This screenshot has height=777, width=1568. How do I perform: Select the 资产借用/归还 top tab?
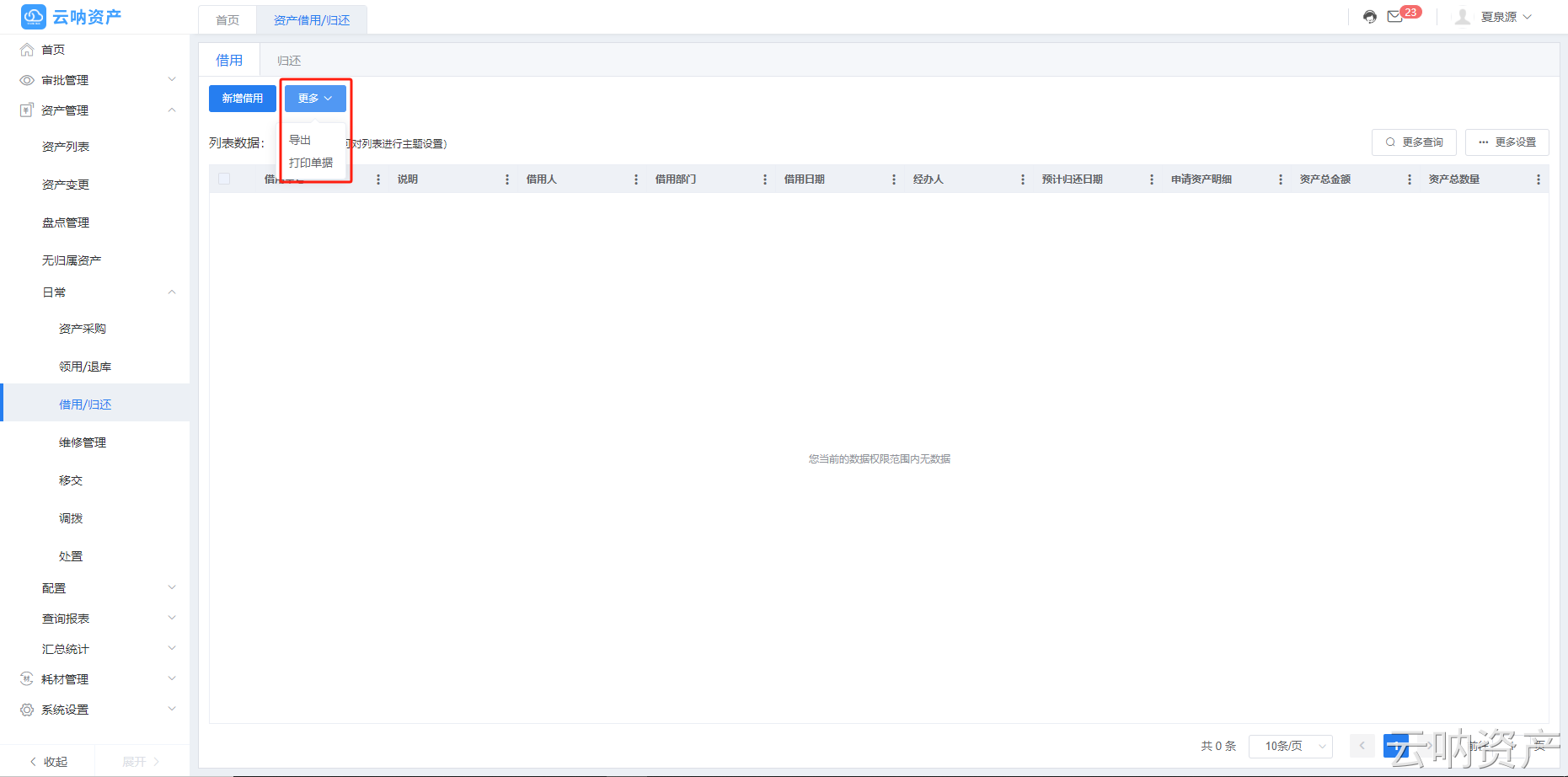coord(312,20)
